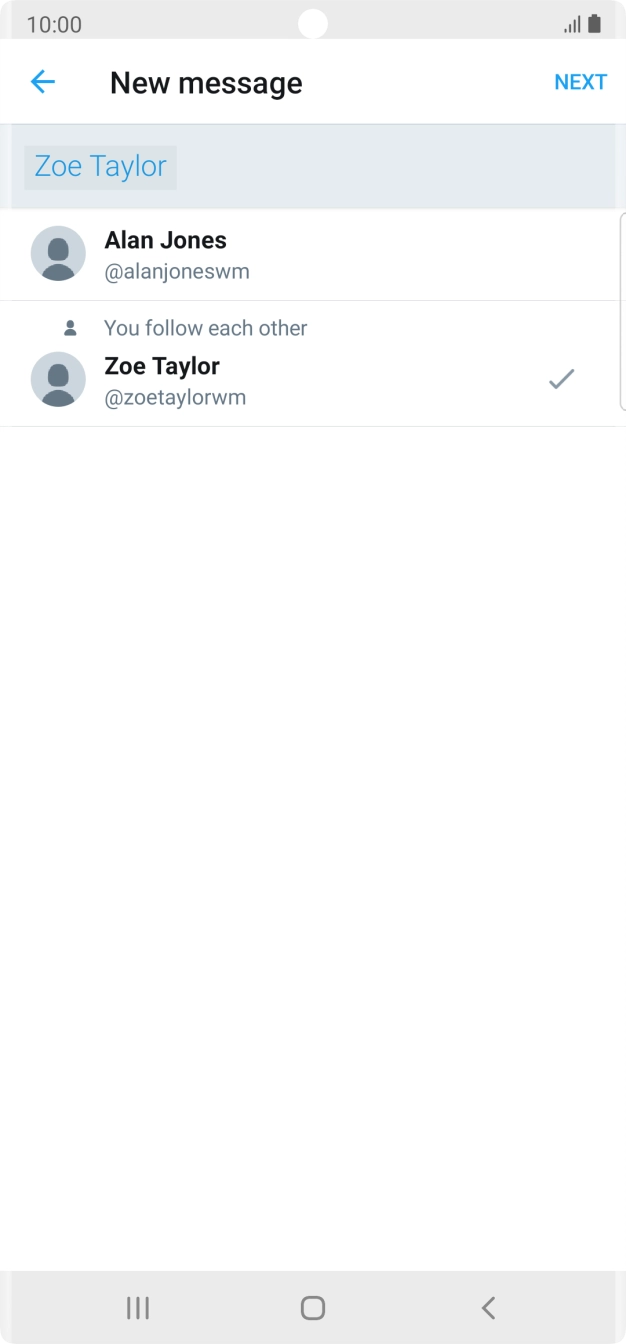Tap Zoe Taylor's avatar picture
The width and height of the screenshot is (626, 1344).
pos(58,379)
